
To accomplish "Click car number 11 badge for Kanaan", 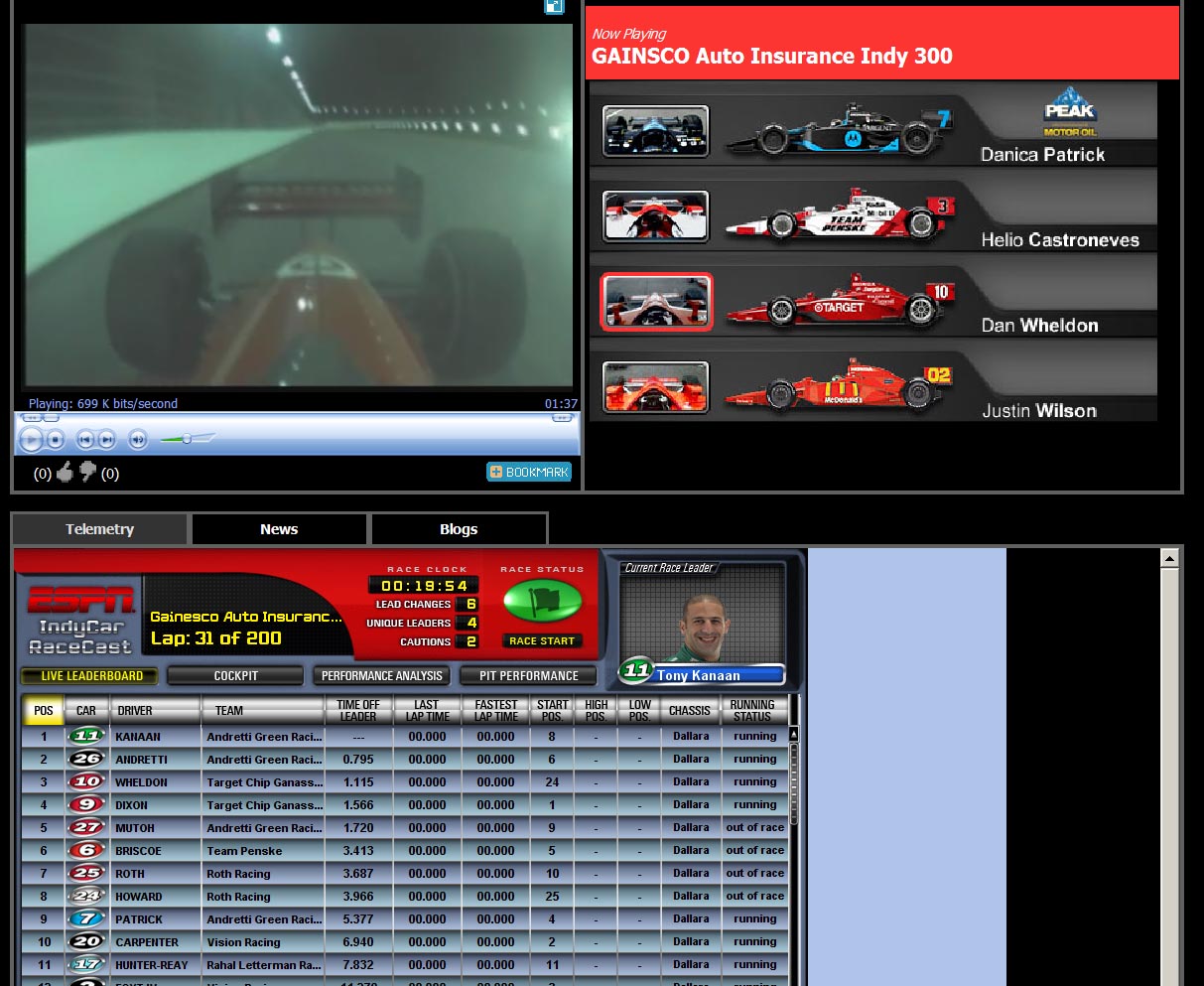I will [86, 736].
